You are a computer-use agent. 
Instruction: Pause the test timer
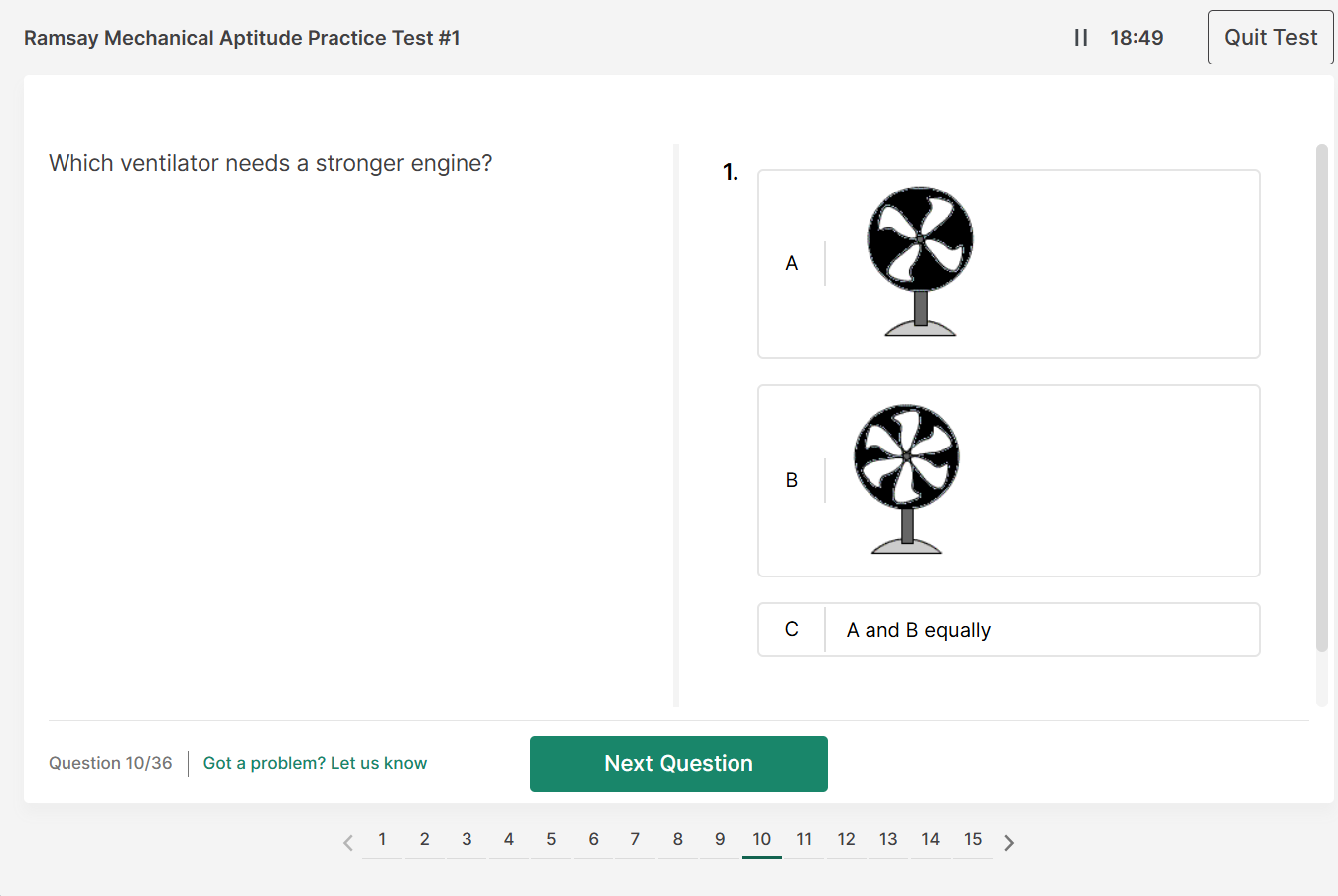(x=1080, y=38)
